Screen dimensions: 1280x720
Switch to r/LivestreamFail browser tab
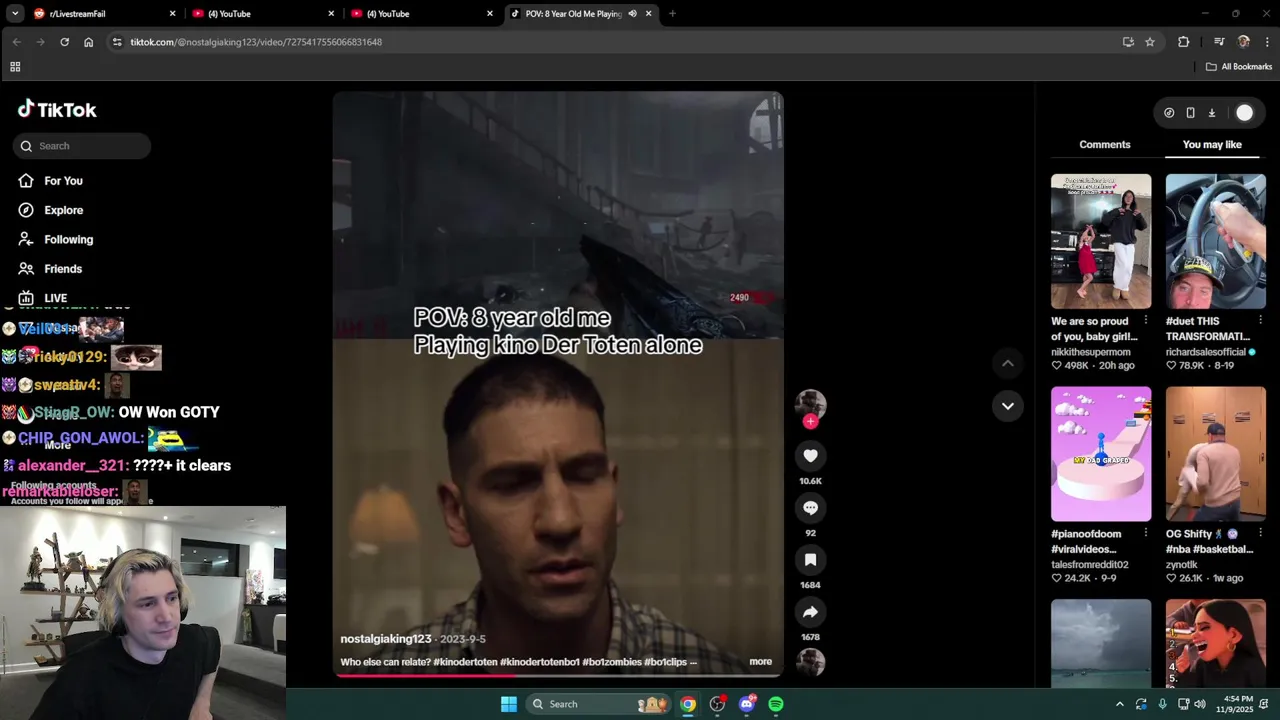pos(103,14)
